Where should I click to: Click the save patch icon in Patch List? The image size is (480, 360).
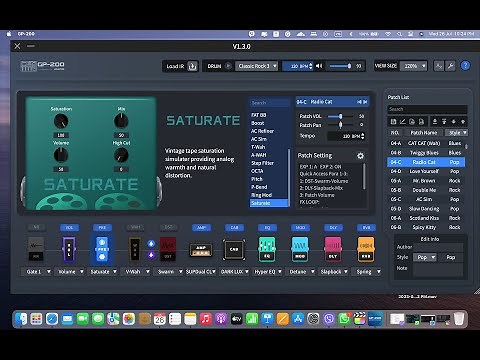[x=393, y=122]
